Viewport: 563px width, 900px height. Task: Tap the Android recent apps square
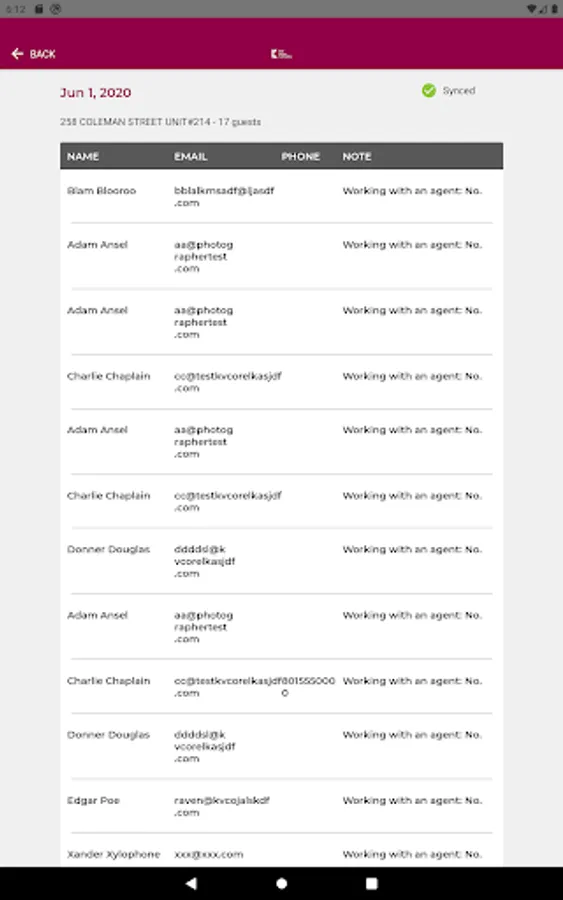click(372, 883)
